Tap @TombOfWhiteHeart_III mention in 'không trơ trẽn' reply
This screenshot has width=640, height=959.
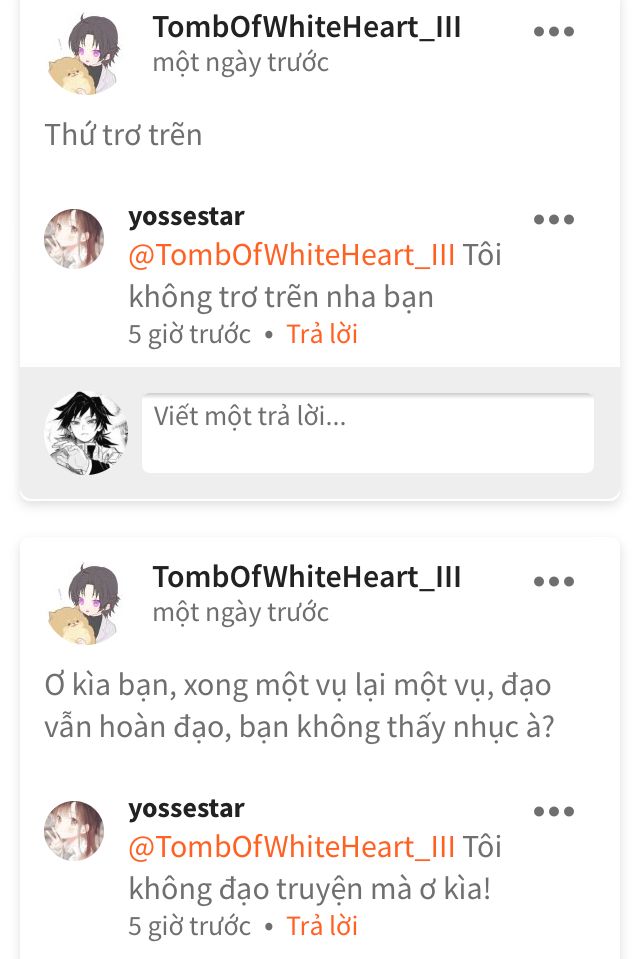tap(292, 255)
